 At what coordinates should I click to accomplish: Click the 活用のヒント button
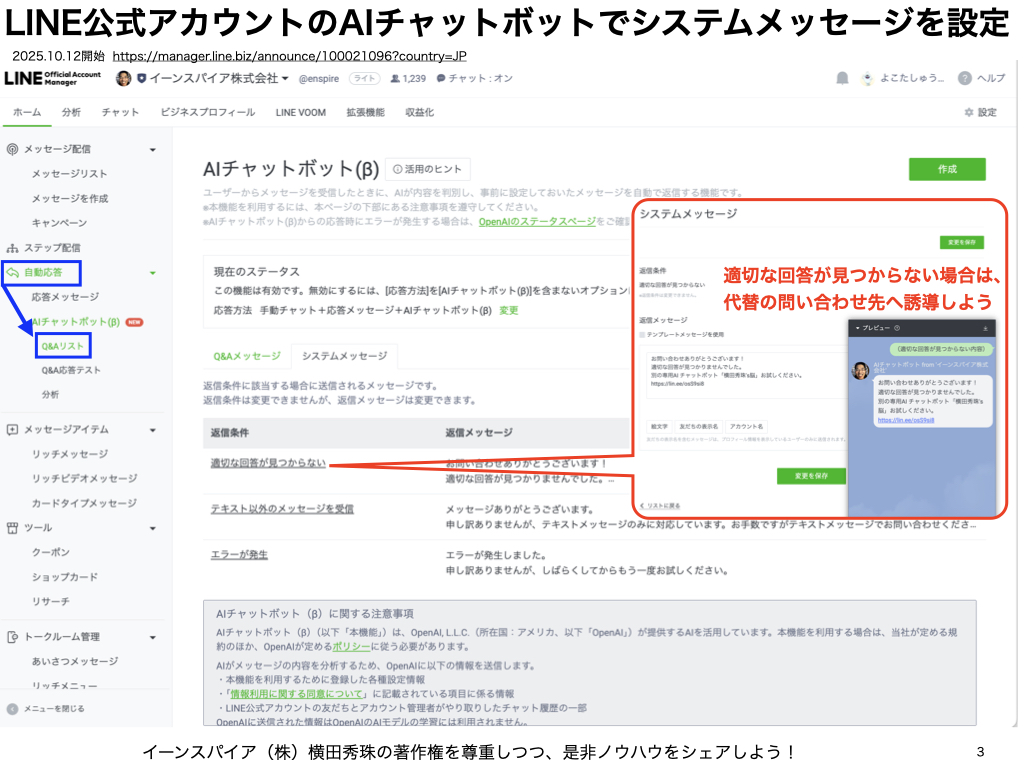click(427, 169)
